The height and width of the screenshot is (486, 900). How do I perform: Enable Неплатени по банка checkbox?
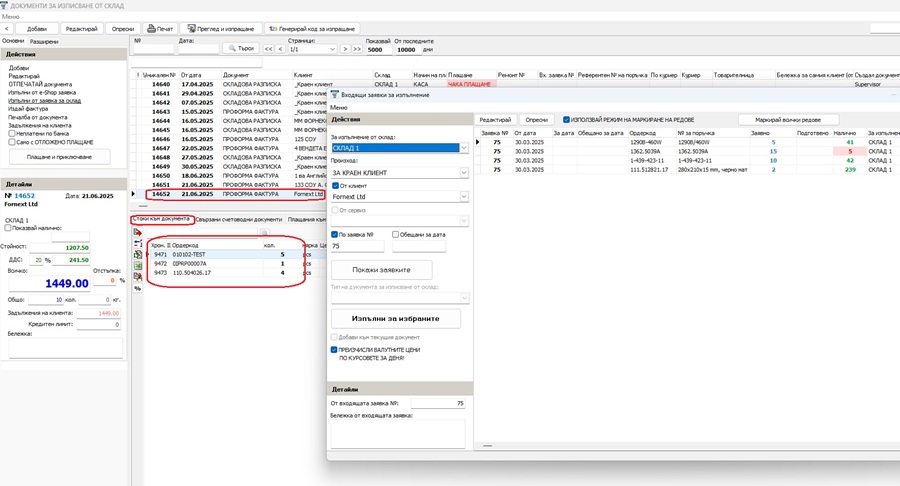(x=11, y=133)
